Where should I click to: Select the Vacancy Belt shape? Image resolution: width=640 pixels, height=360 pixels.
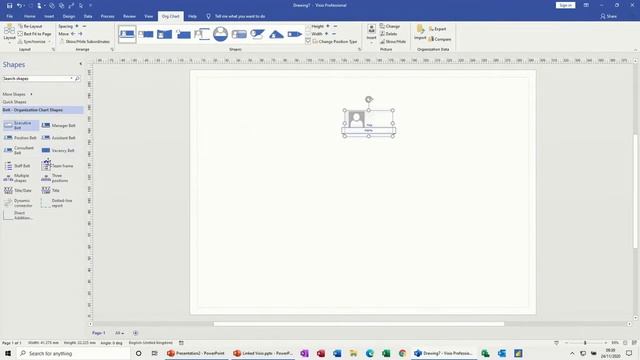tap(58, 151)
